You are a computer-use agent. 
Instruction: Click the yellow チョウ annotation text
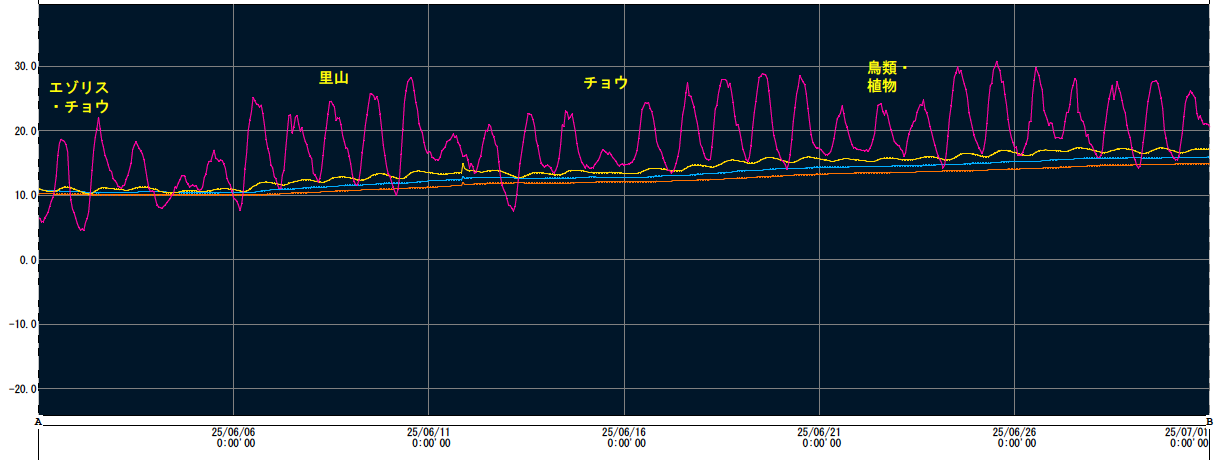tap(606, 83)
